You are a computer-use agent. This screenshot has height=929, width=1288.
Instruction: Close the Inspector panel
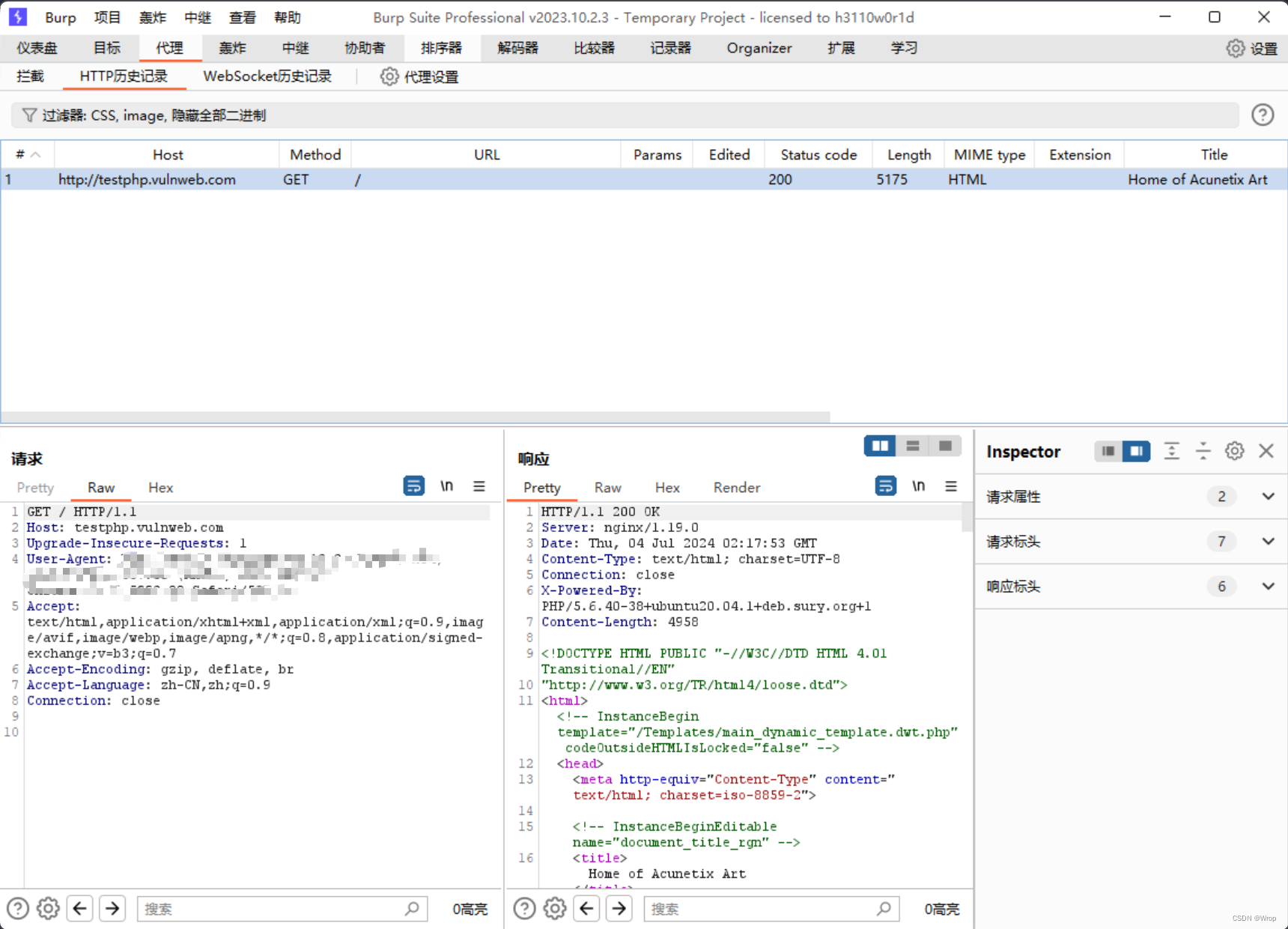[x=1266, y=451]
